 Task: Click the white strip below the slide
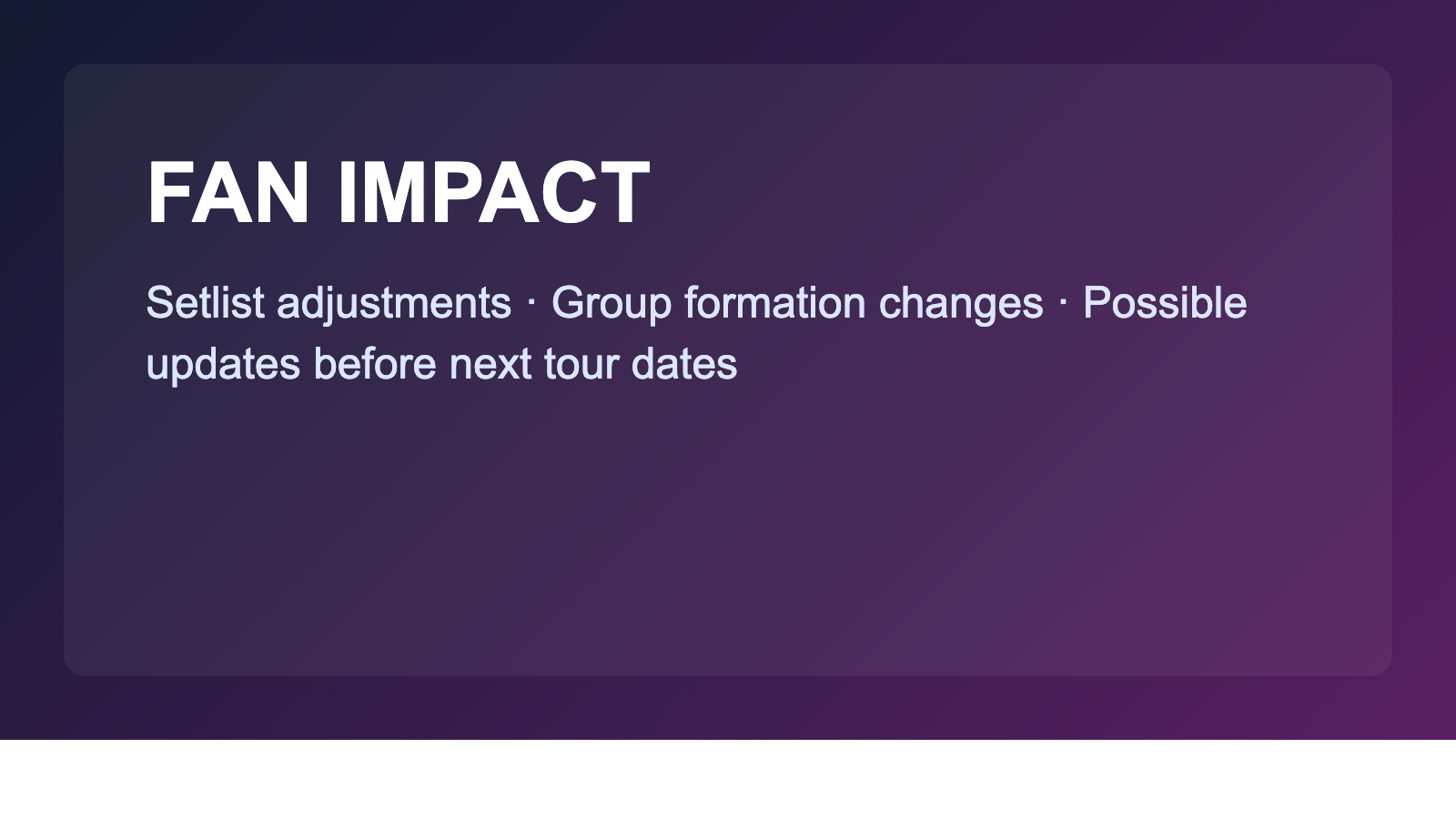(728, 780)
